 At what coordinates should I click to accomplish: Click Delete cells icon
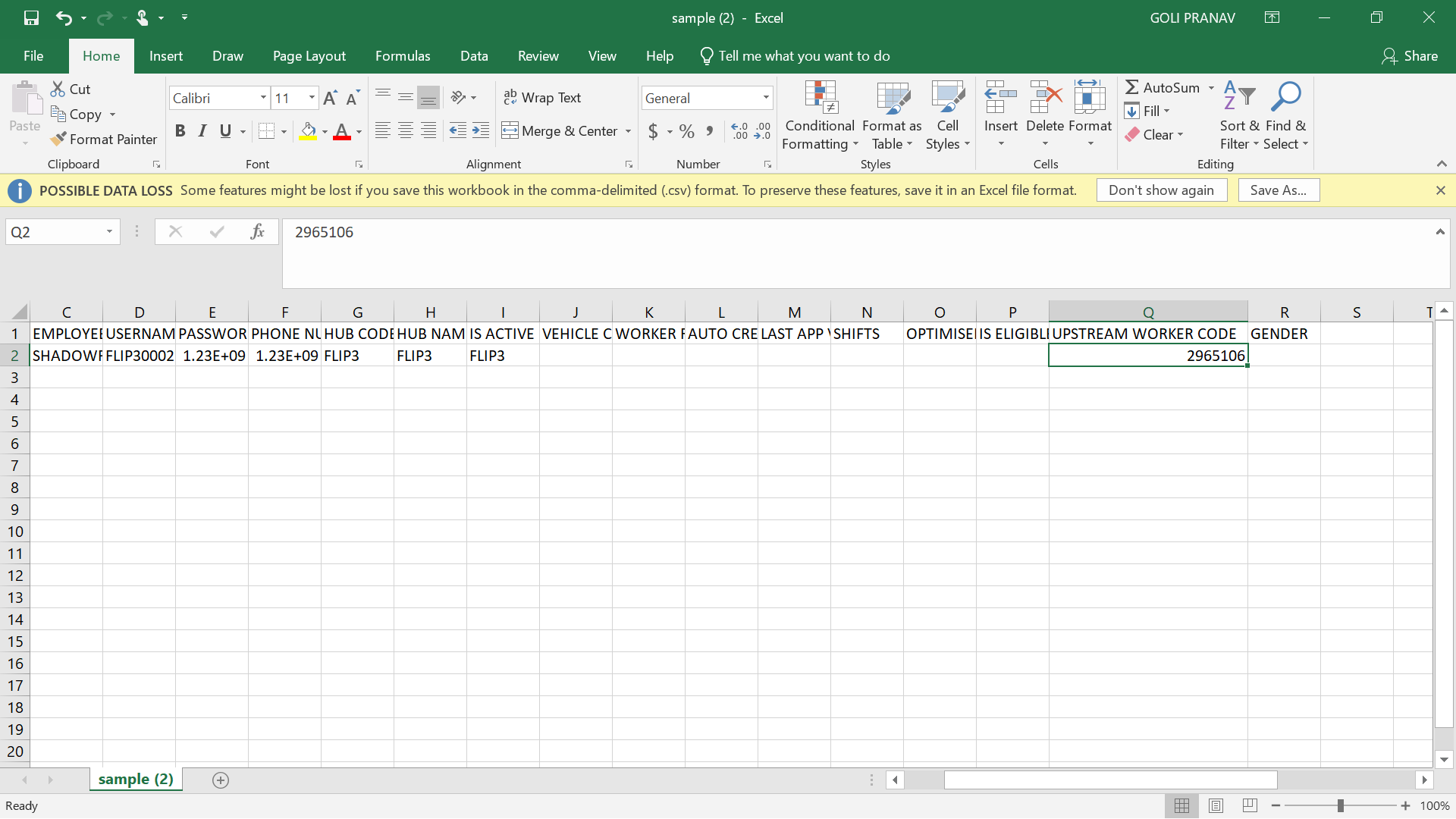pyautogui.click(x=1045, y=97)
